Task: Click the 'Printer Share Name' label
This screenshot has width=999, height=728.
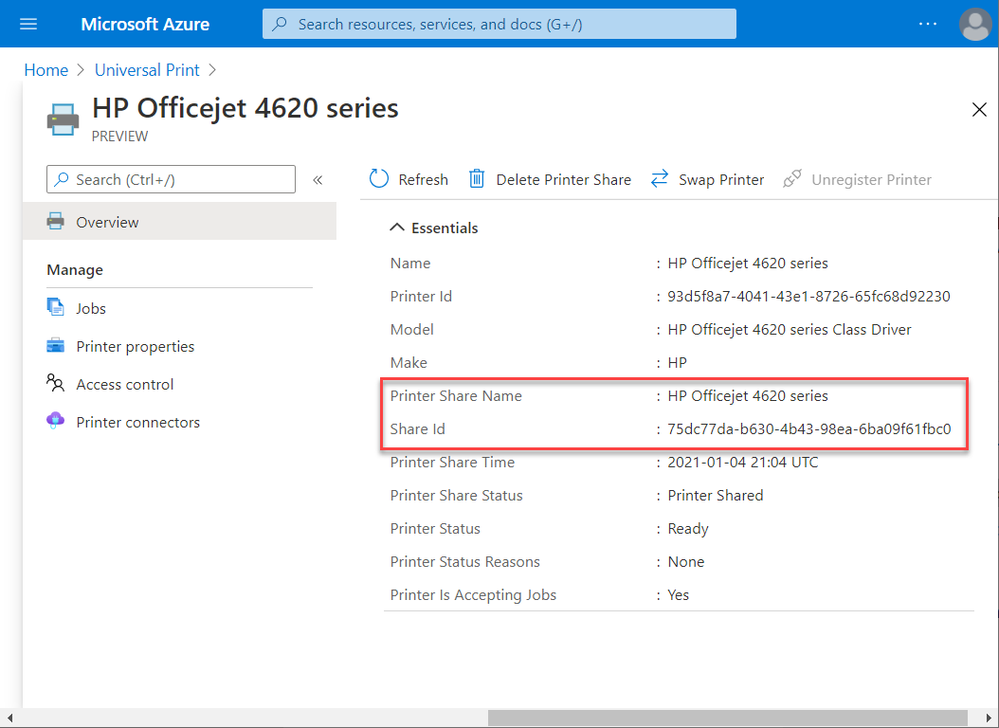Action: (456, 396)
